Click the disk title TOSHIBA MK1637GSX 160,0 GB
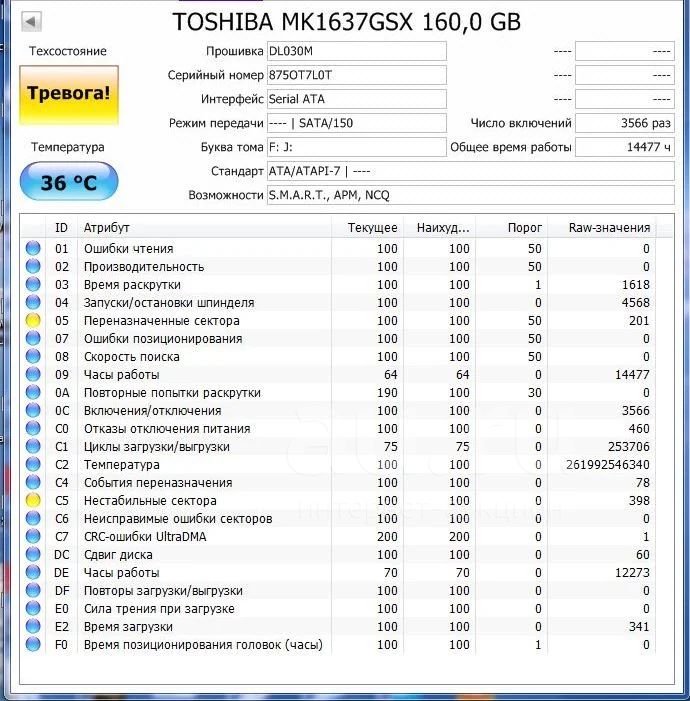 pyautogui.click(x=347, y=22)
